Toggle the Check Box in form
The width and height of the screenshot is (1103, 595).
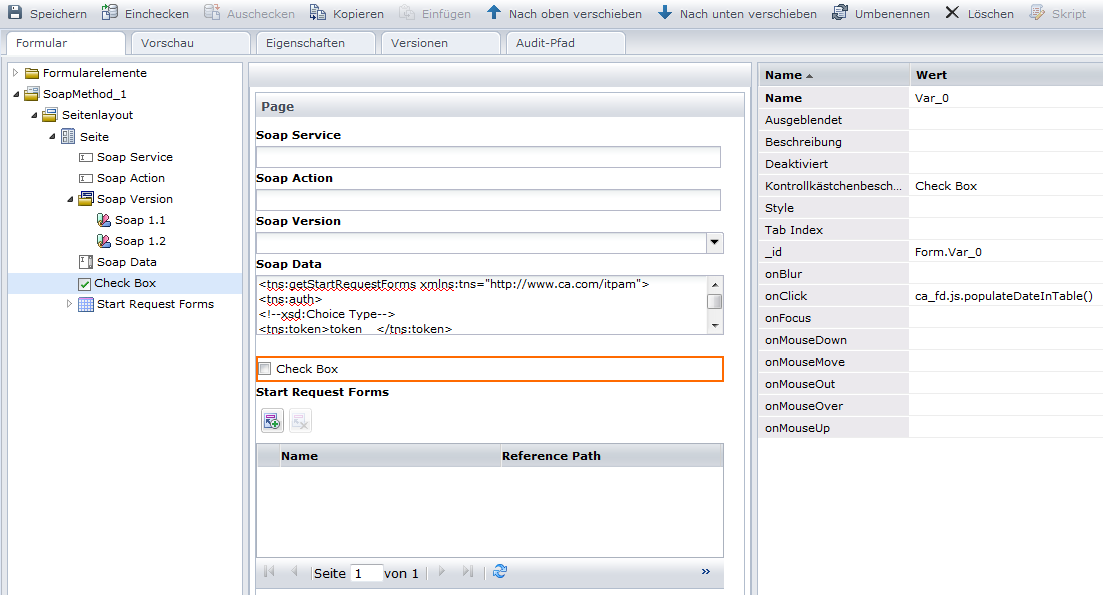[265, 369]
